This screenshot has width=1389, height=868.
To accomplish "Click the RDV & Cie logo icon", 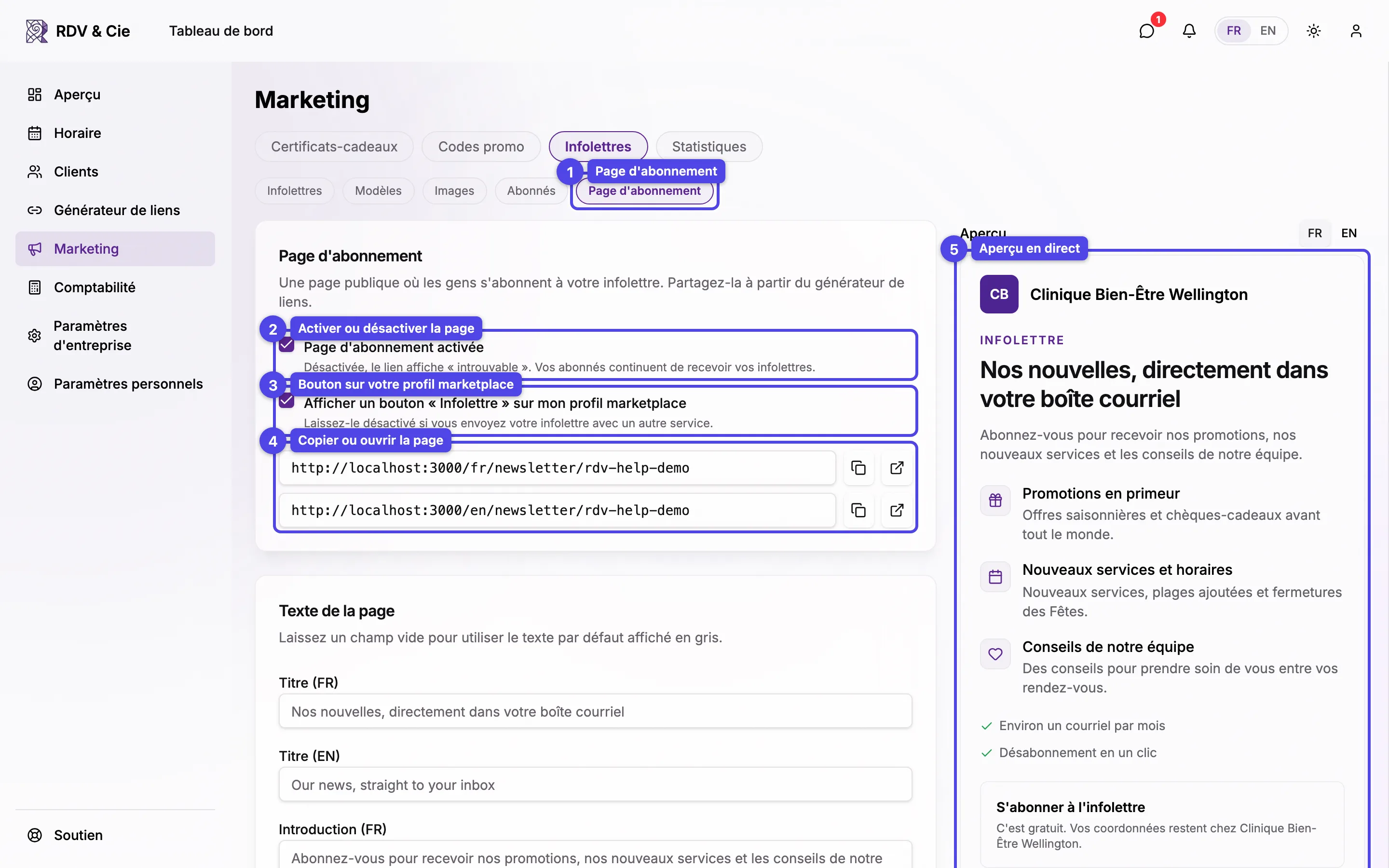I will (37, 31).
